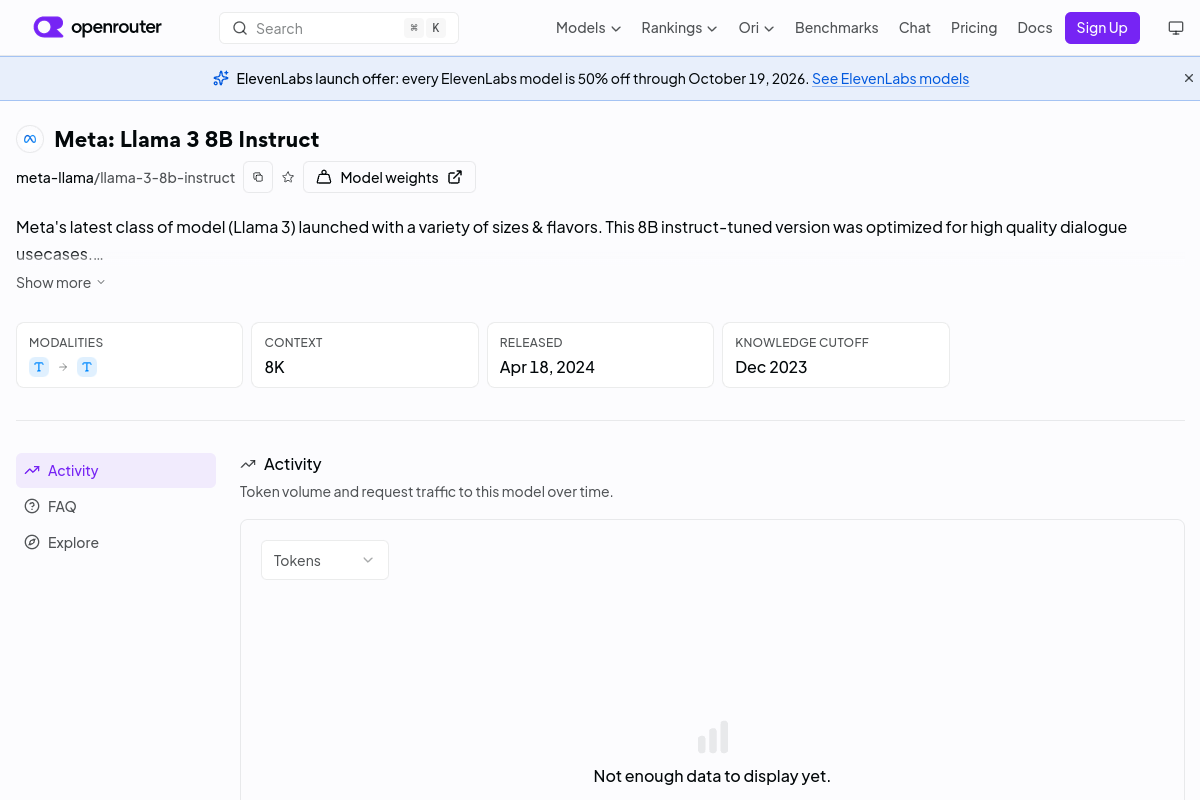Toggle the display theme monitor icon
The image size is (1200, 800).
click(x=1176, y=28)
